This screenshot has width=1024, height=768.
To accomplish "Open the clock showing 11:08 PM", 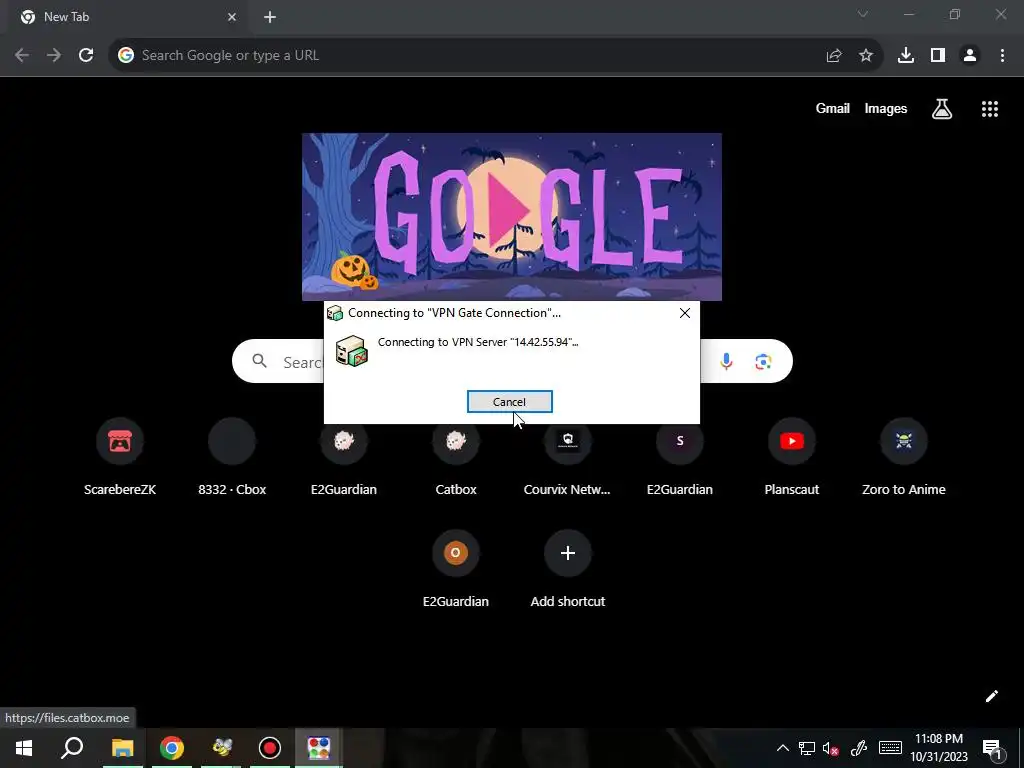I will click(x=938, y=748).
